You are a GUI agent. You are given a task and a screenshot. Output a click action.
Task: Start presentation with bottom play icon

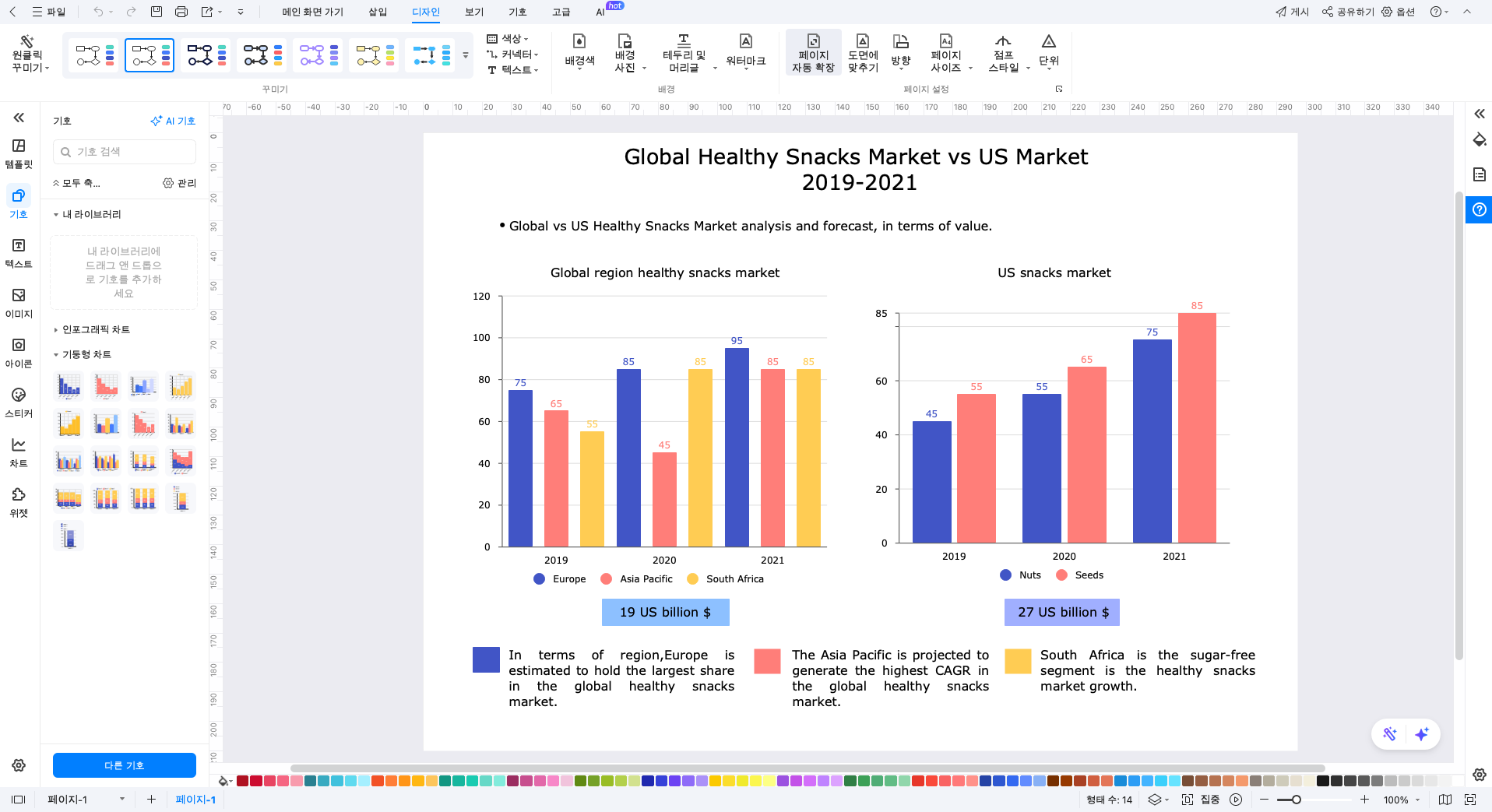coord(1236,800)
